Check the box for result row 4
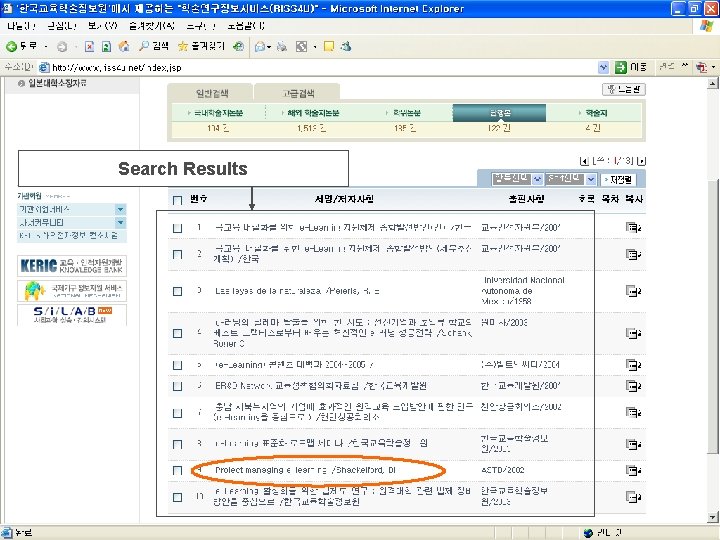720x540 pixels. point(178,333)
